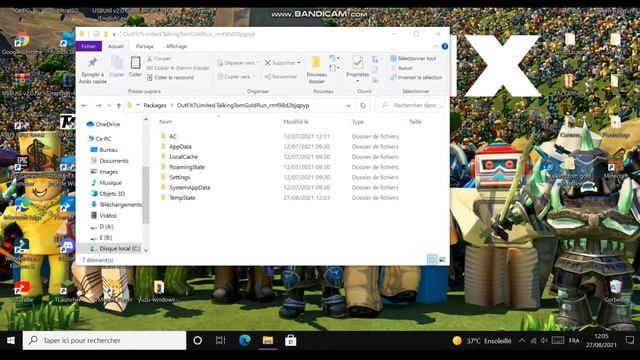Switch to the Accueil ribbon tab
The image size is (640, 360).
coord(116,47)
